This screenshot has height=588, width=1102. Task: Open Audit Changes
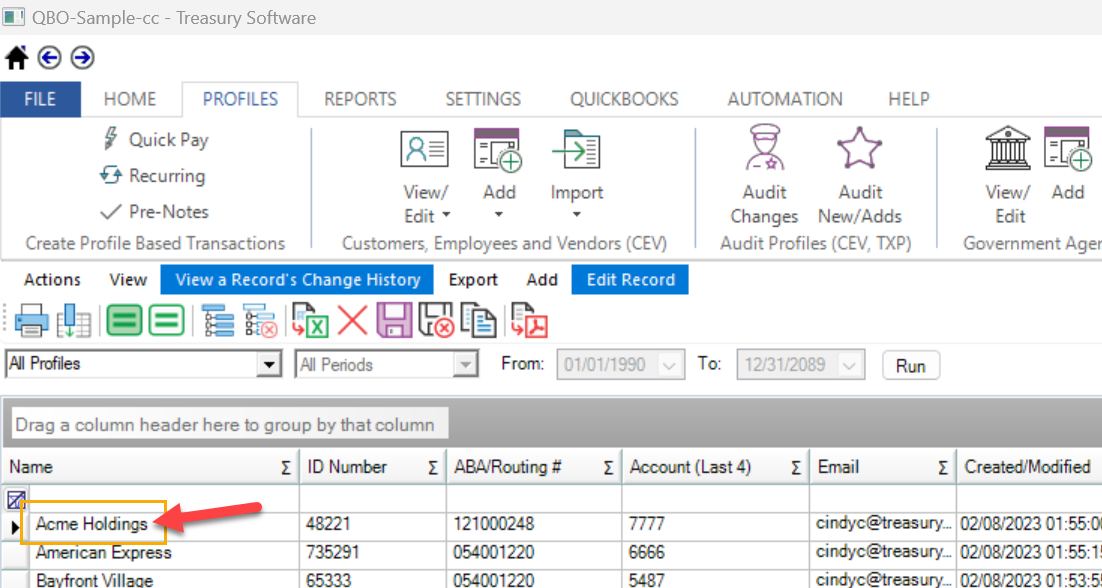point(763,175)
